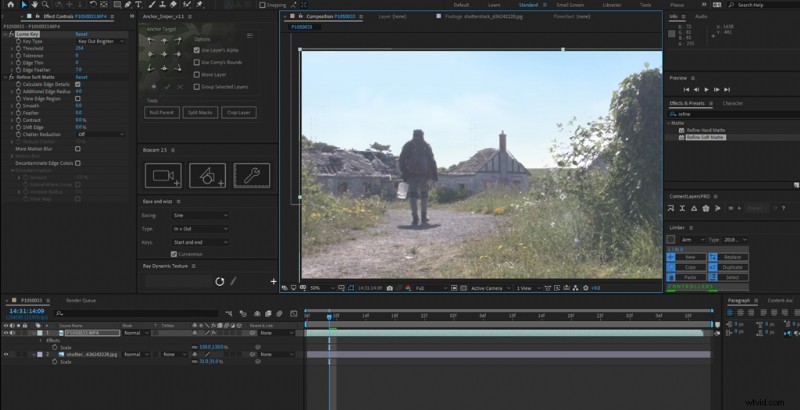Open the Full resolution dropdown
Image resolution: width=800 pixels, height=410 pixels.
coord(431,288)
